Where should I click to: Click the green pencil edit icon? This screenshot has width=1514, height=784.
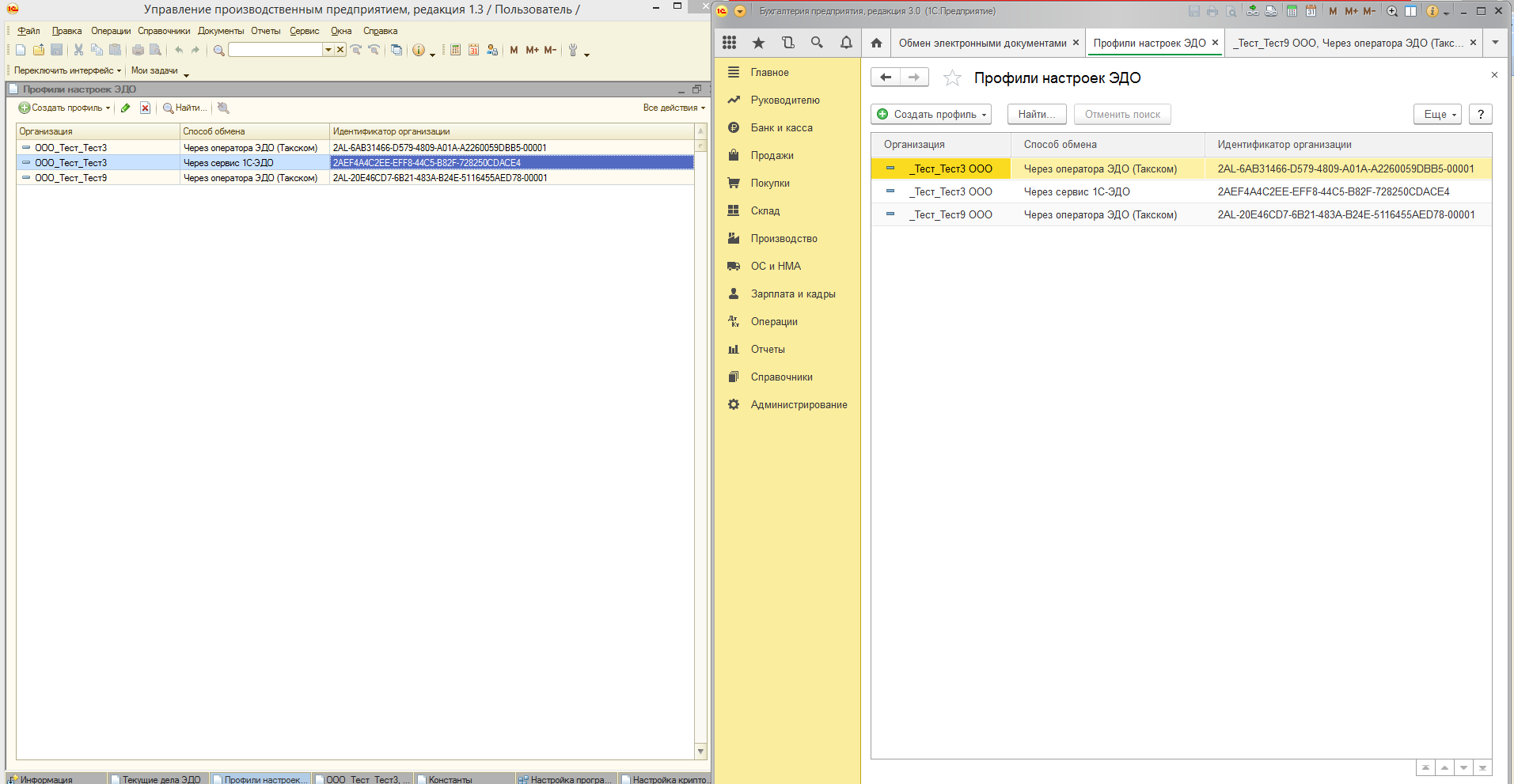(126, 108)
